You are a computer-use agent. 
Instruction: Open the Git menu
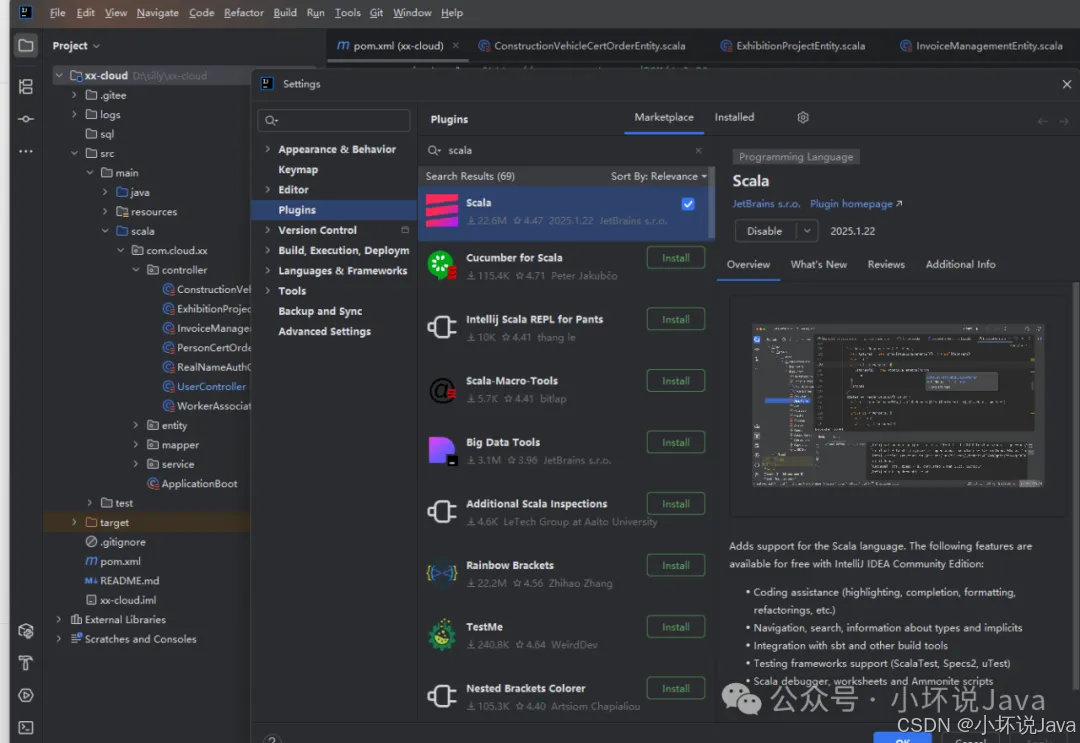376,12
